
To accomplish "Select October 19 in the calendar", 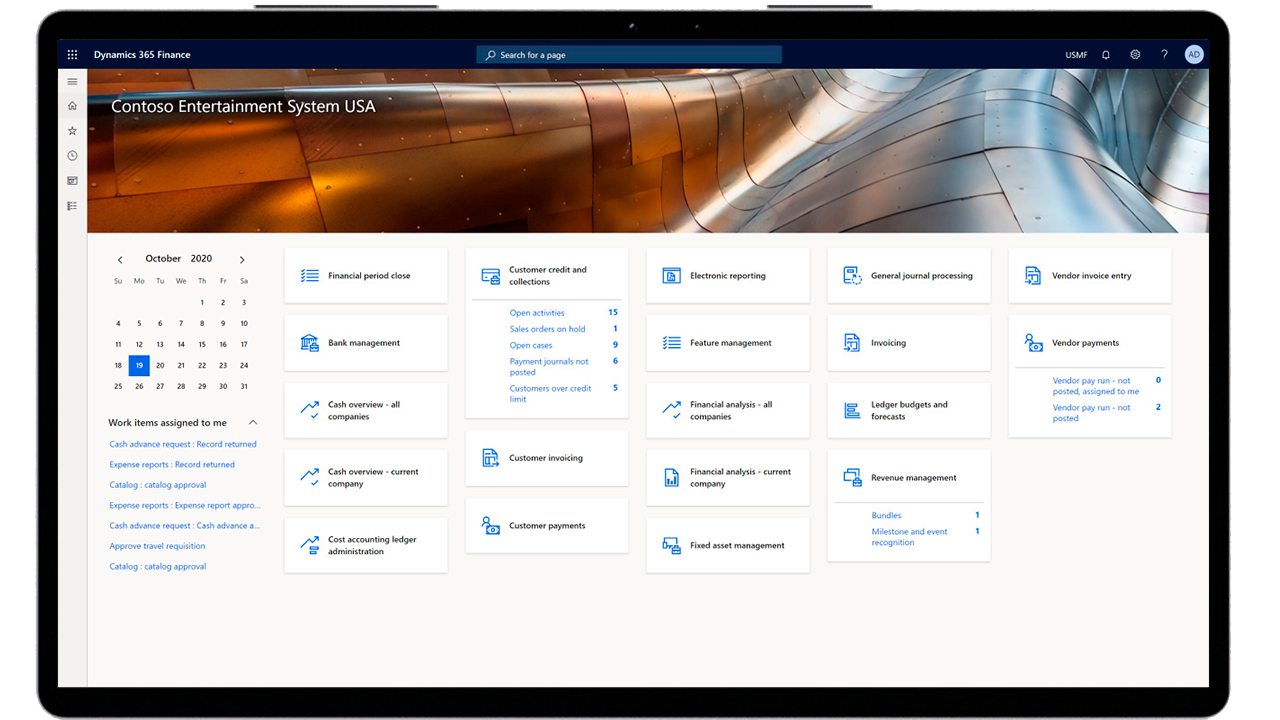I will pyautogui.click(x=139, y=365).
